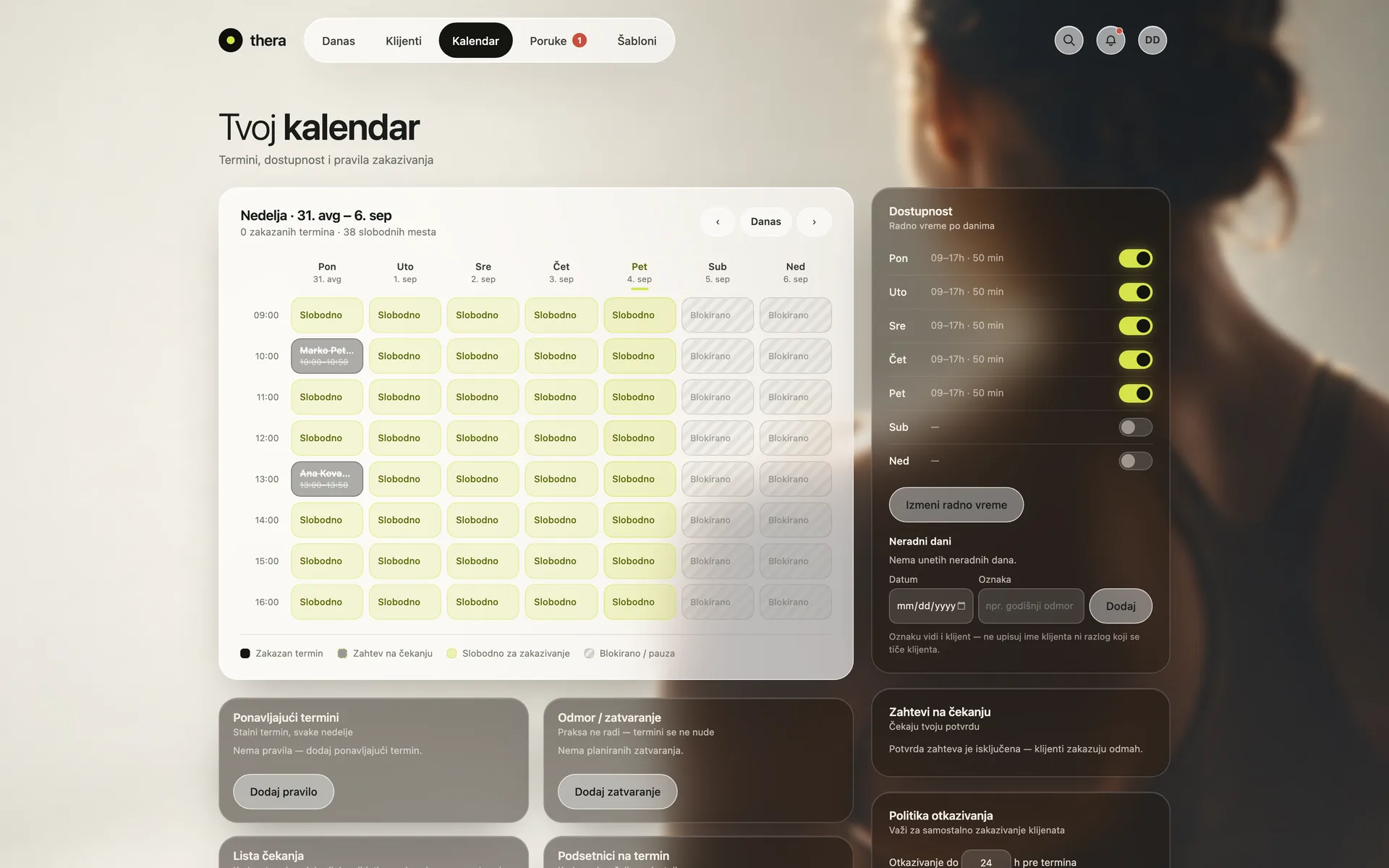Open Marko Pet... appointment at 10:00

[327, 356]
